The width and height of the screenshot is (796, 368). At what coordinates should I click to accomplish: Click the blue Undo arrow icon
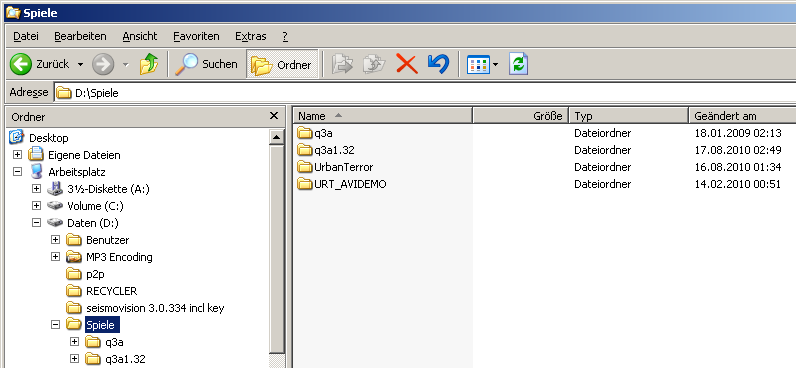[438, 64]
